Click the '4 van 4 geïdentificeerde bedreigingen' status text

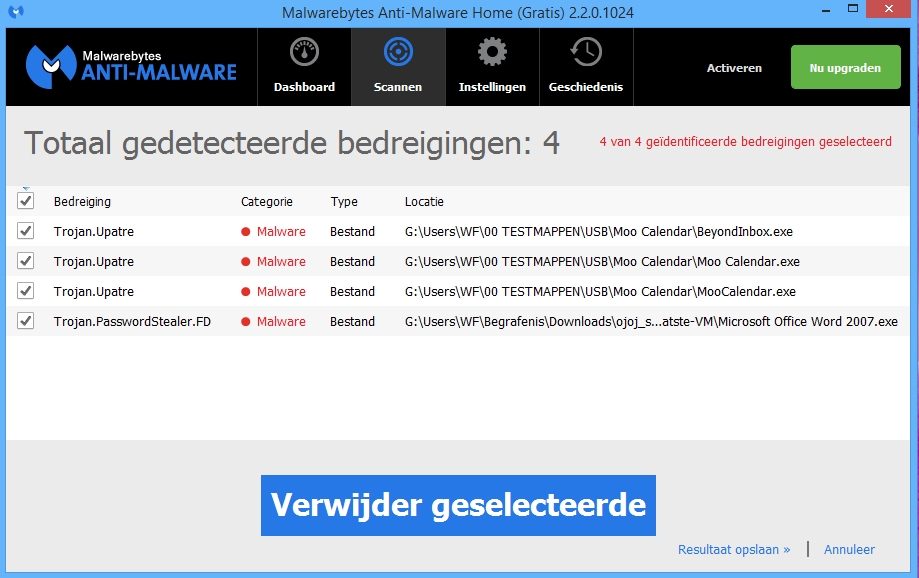tap(745, 142)
